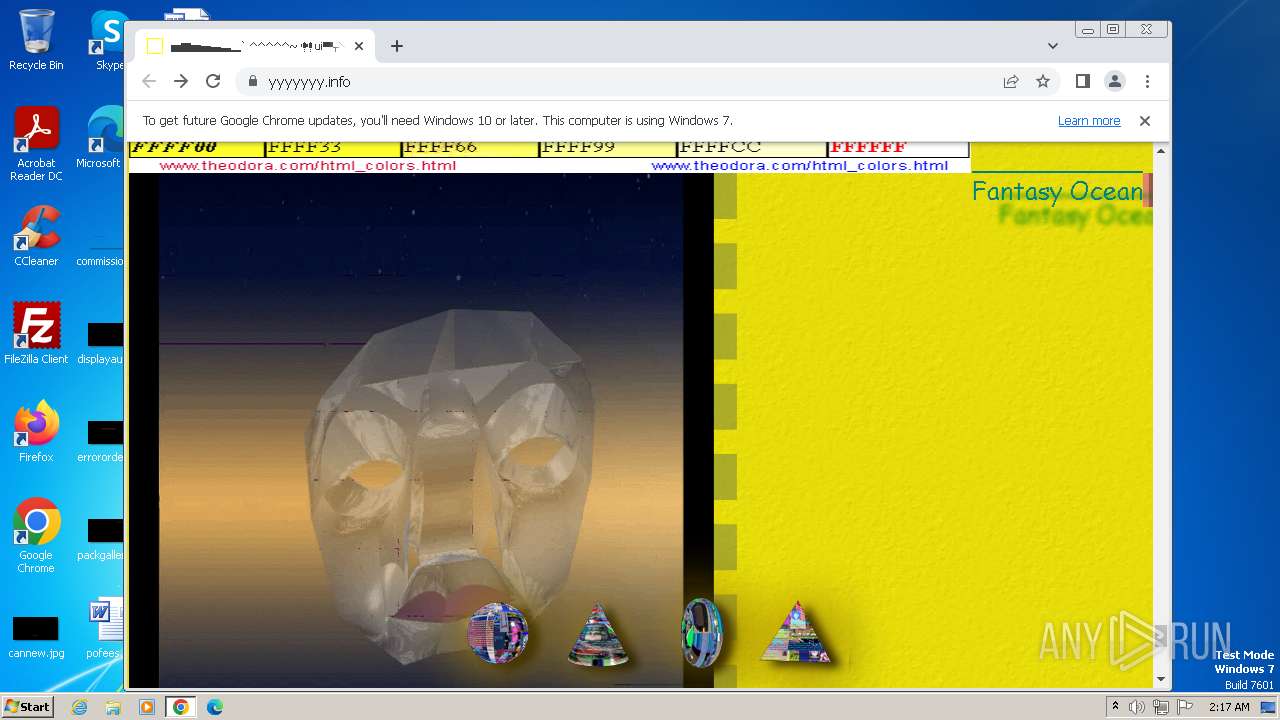The width and height of the screenshot is (1280, 720).
Task: Open Google Chrome desktop shortcut
Action: (36, 536)
